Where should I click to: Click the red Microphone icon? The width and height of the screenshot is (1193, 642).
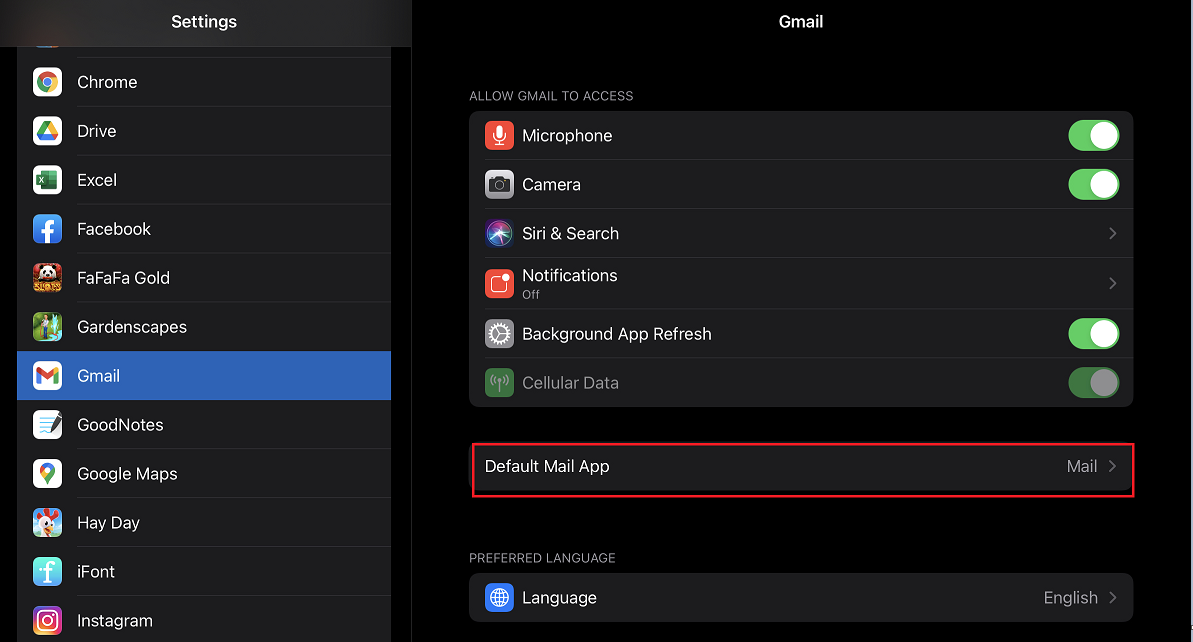(499, 135)
